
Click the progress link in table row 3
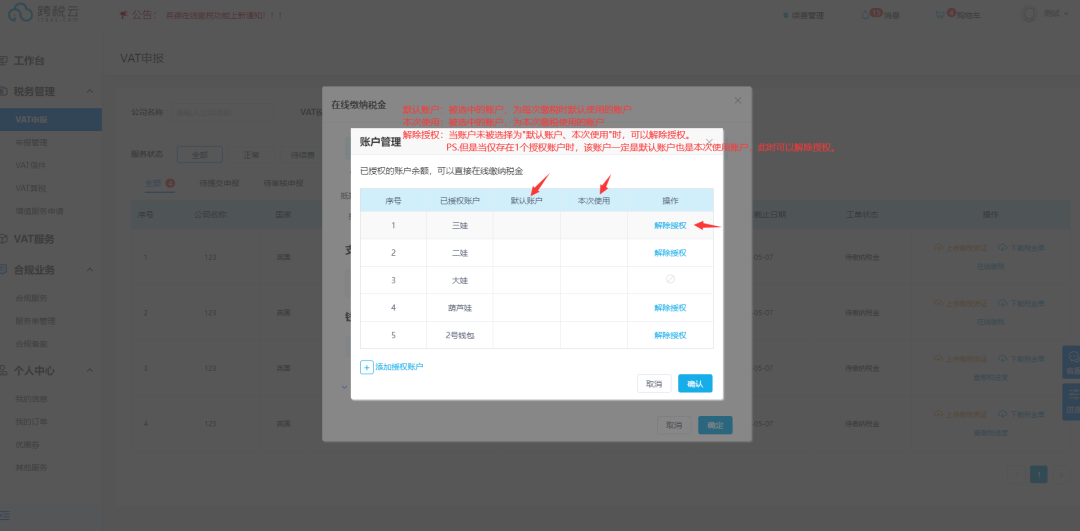point(990,377)
